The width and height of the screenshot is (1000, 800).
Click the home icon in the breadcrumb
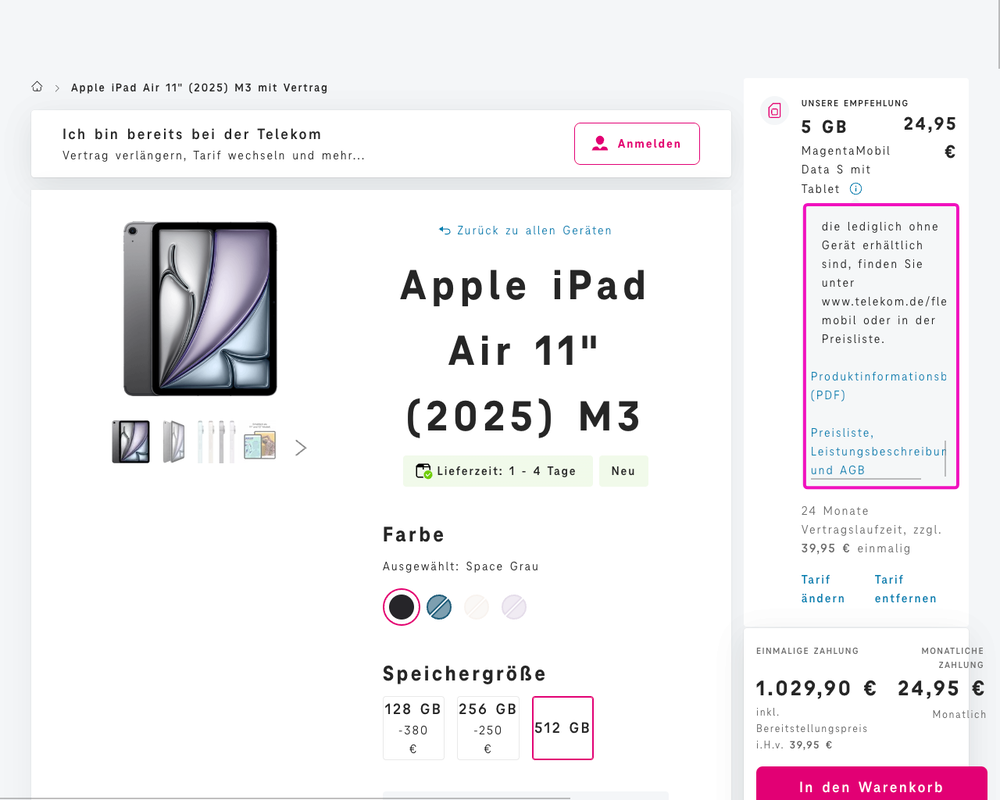coord(37,87)
